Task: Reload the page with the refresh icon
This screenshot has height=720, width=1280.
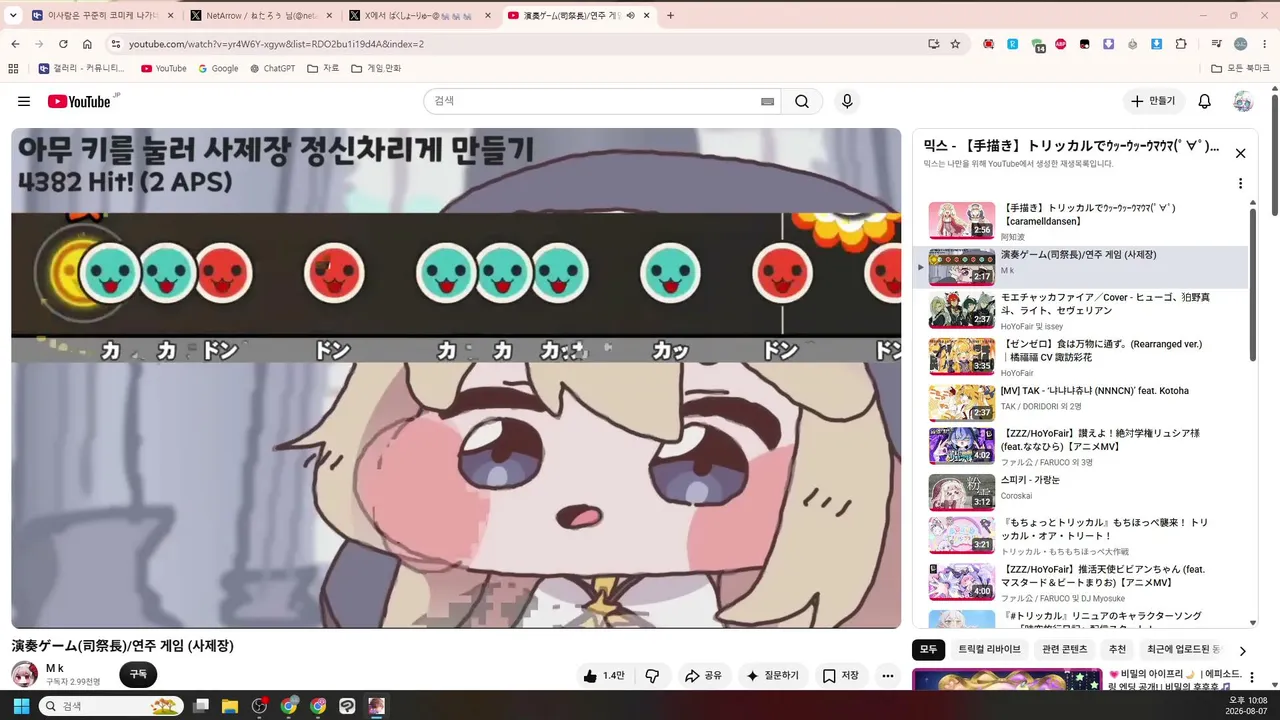Action: point(63,44)
